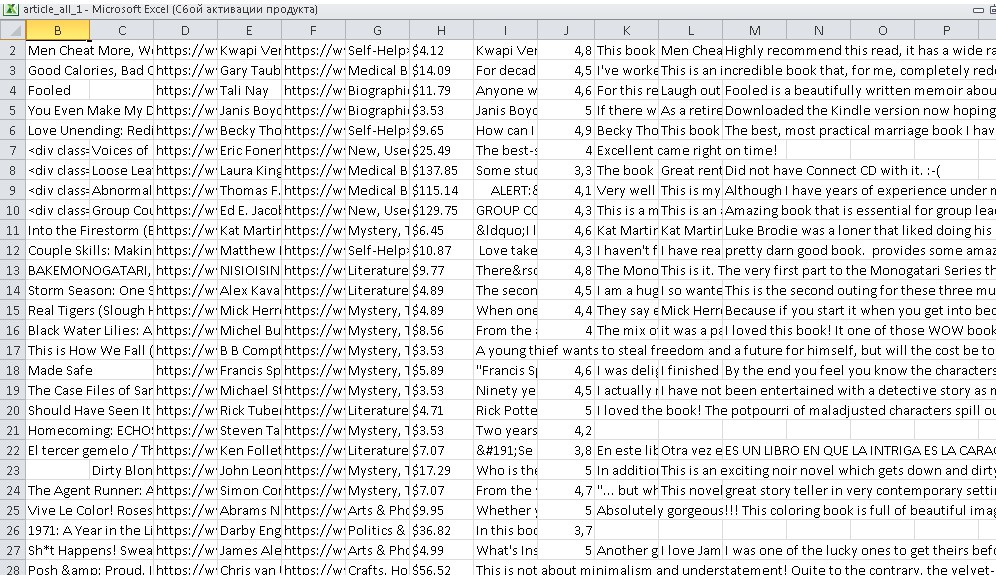Screen dimensions: 996x575
Task: Select column C header
Action: [x=122, y=30]
